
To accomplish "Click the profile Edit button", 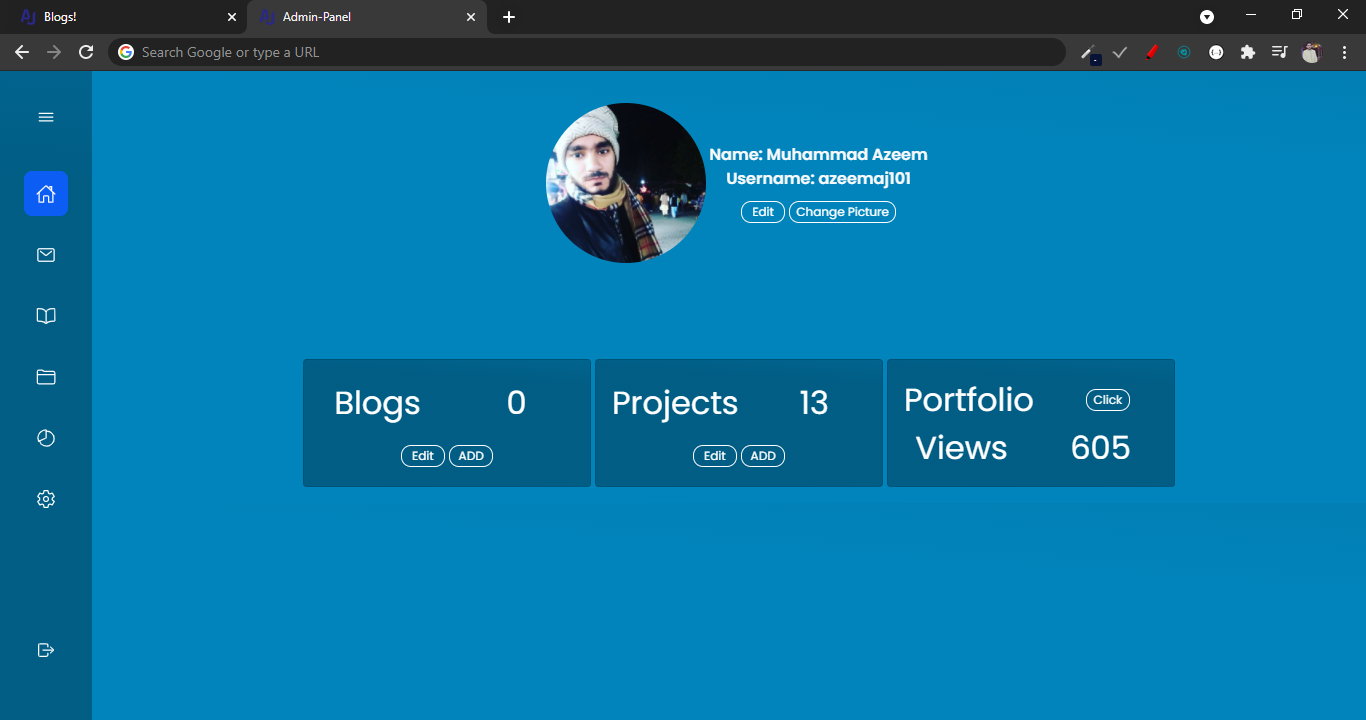I will pos(763,212).
